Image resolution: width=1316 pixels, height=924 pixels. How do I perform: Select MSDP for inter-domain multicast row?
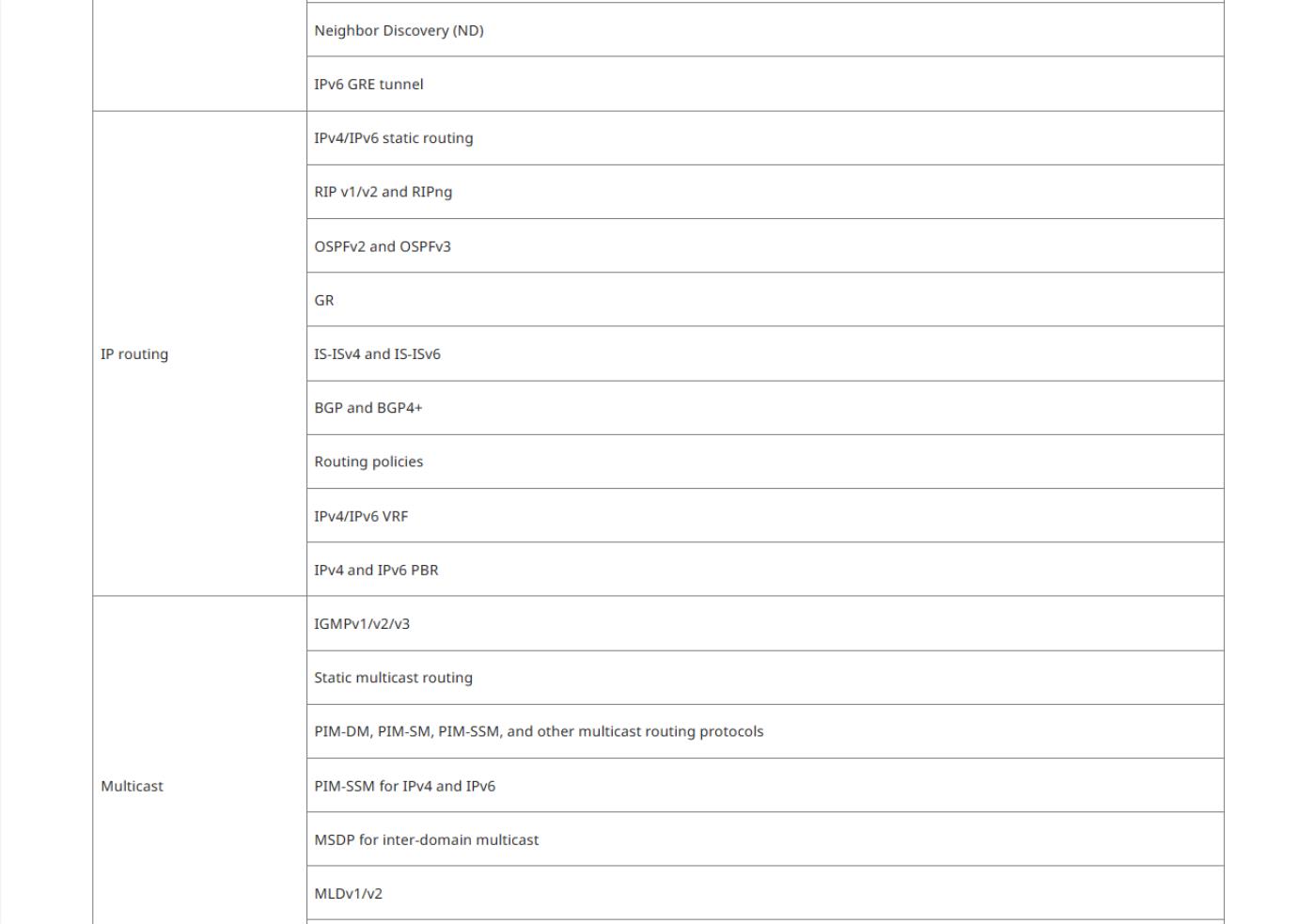coord(765,839)
